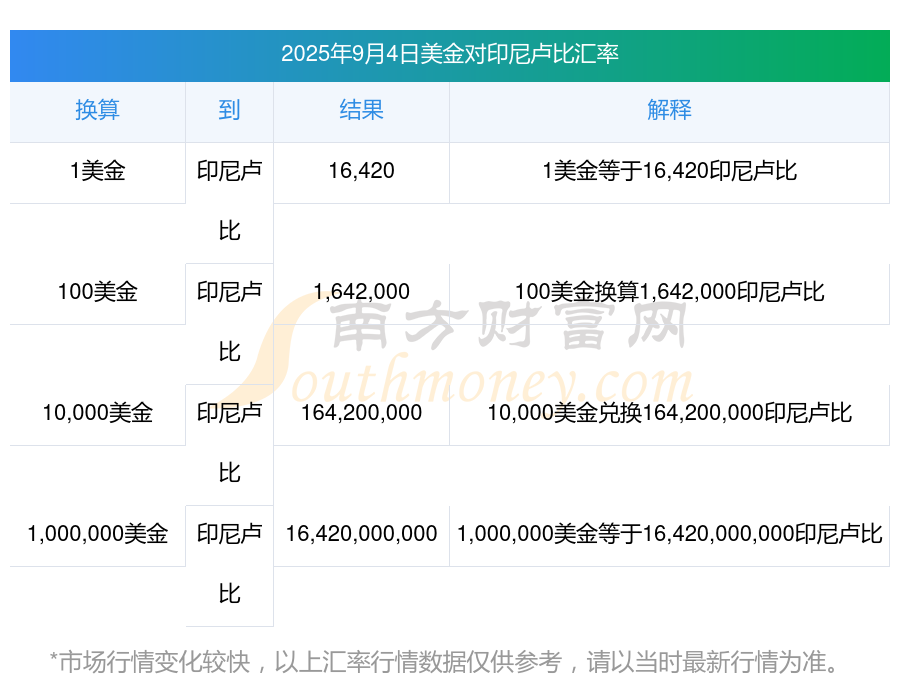Viewport: 900px width, 693px height.
Task: Click explanation 1,000,000美金等于16,420,000,000印尼卢比
Action: click(x=669, y=534)
